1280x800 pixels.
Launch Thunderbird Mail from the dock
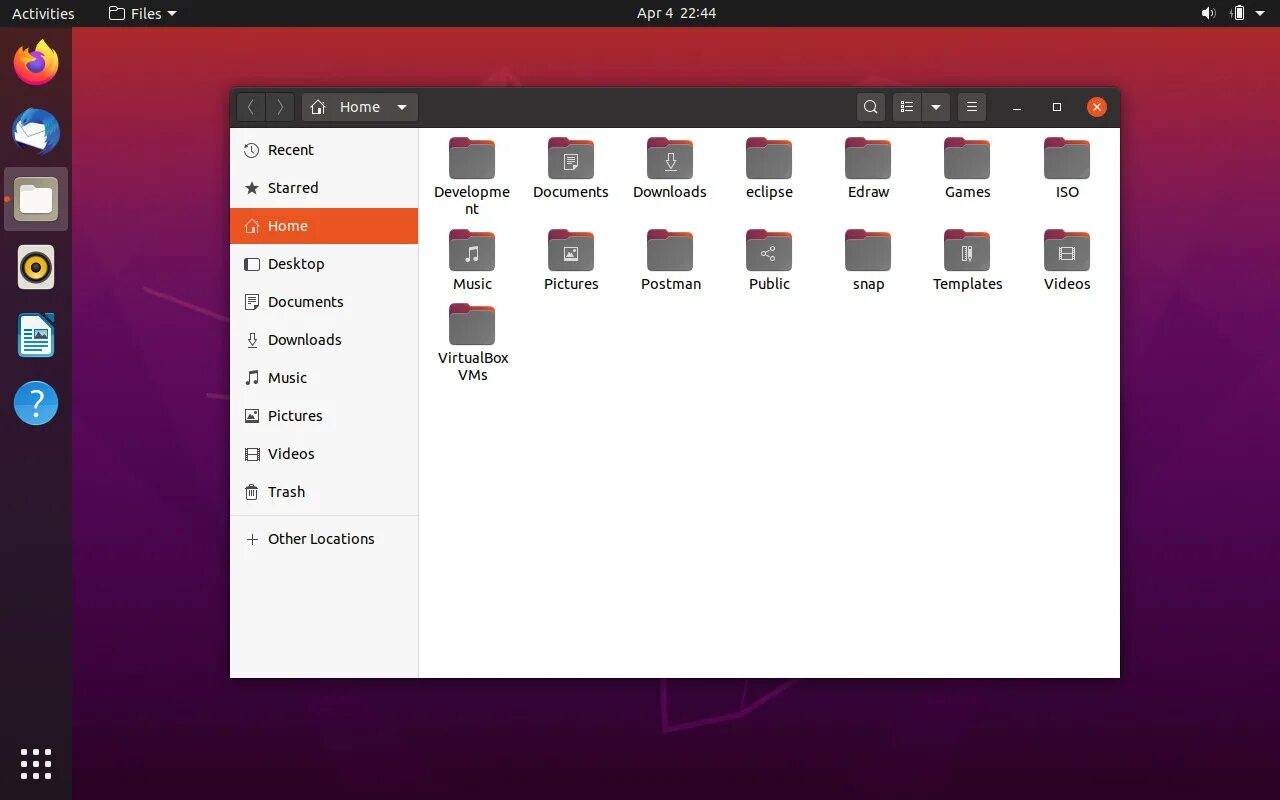coord(36,131)
